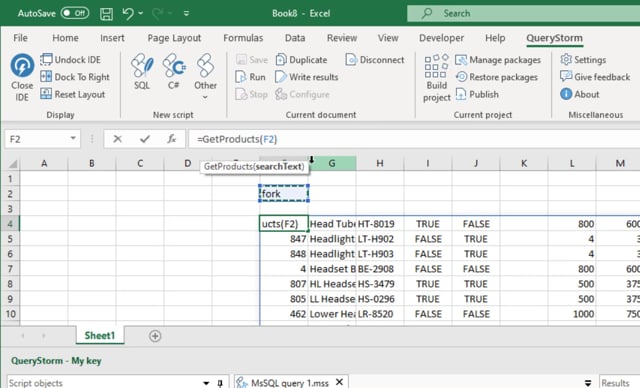Screen dimensions: 640x388
Task: Create a new C# script
Action: coord(174,72)
